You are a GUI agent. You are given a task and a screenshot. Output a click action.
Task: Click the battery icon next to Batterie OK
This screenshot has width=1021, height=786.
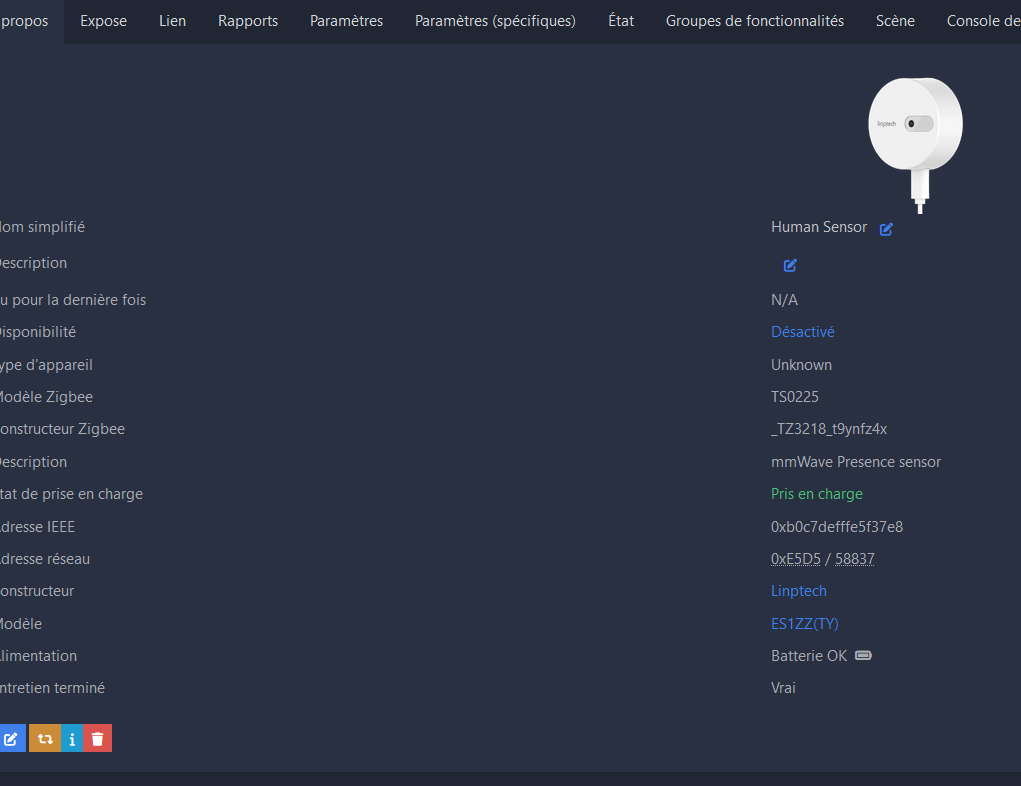click(x=863, y=655)
